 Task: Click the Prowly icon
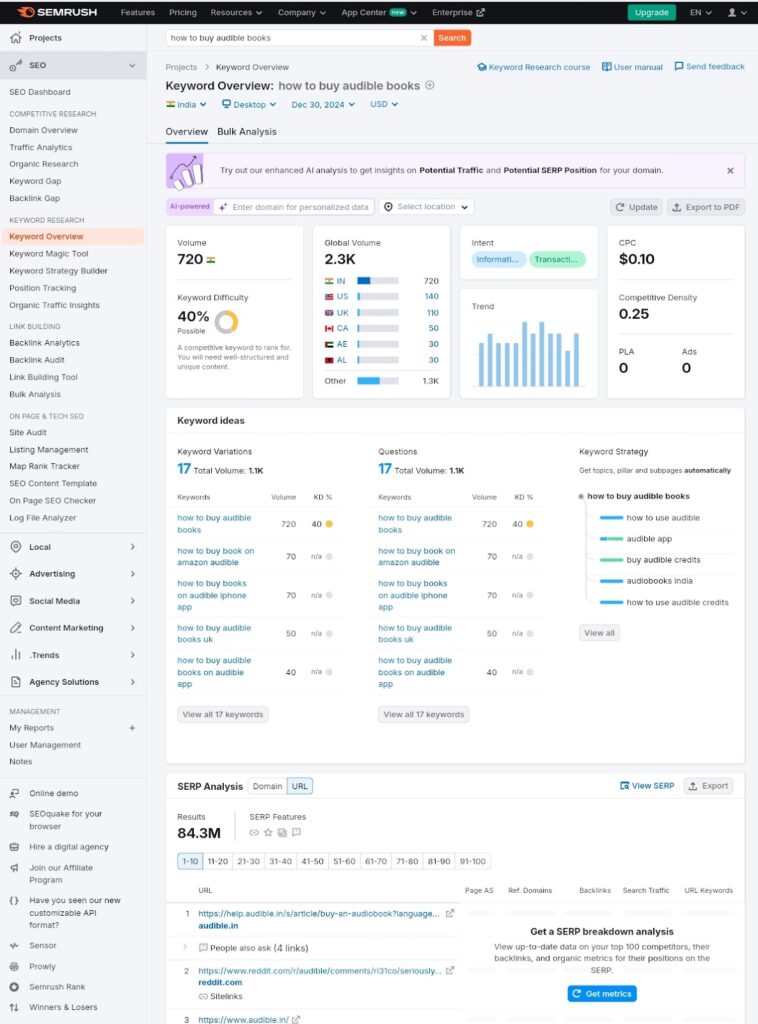click(x=14, y=967)
